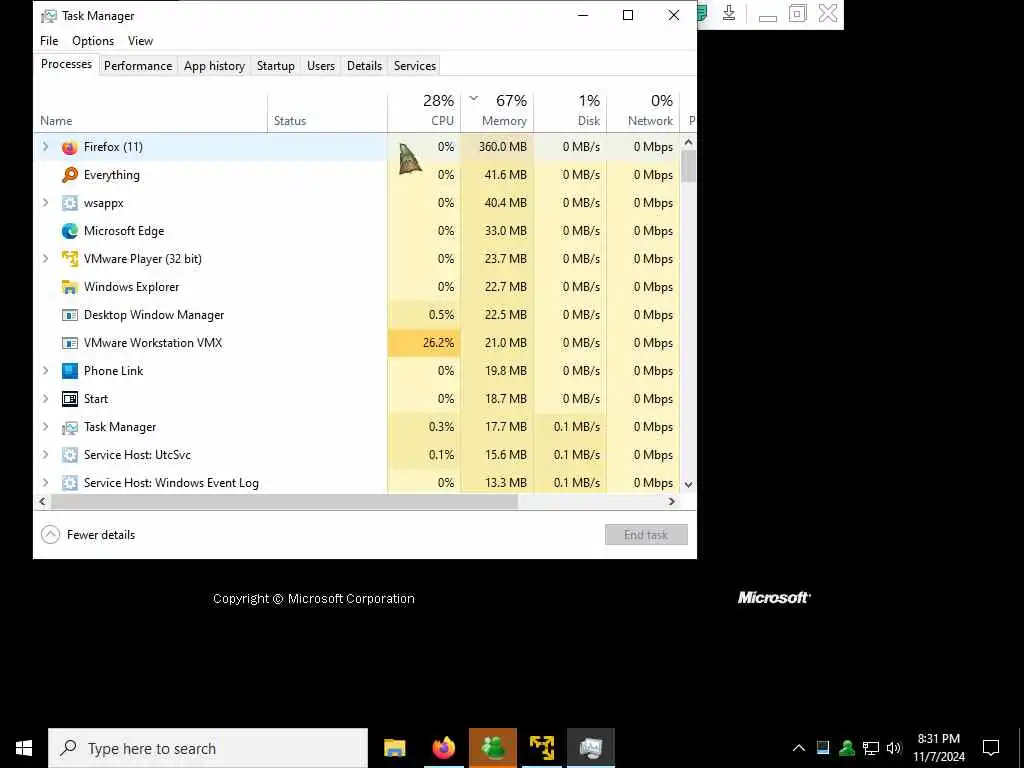Show hidden system tray icons
The width and height of the screenshot is (1024, 768).
pos(799,748)
